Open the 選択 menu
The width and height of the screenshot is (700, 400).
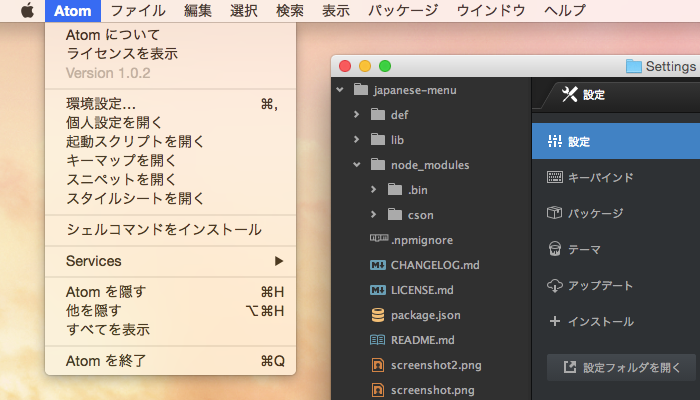pos(244,10)
